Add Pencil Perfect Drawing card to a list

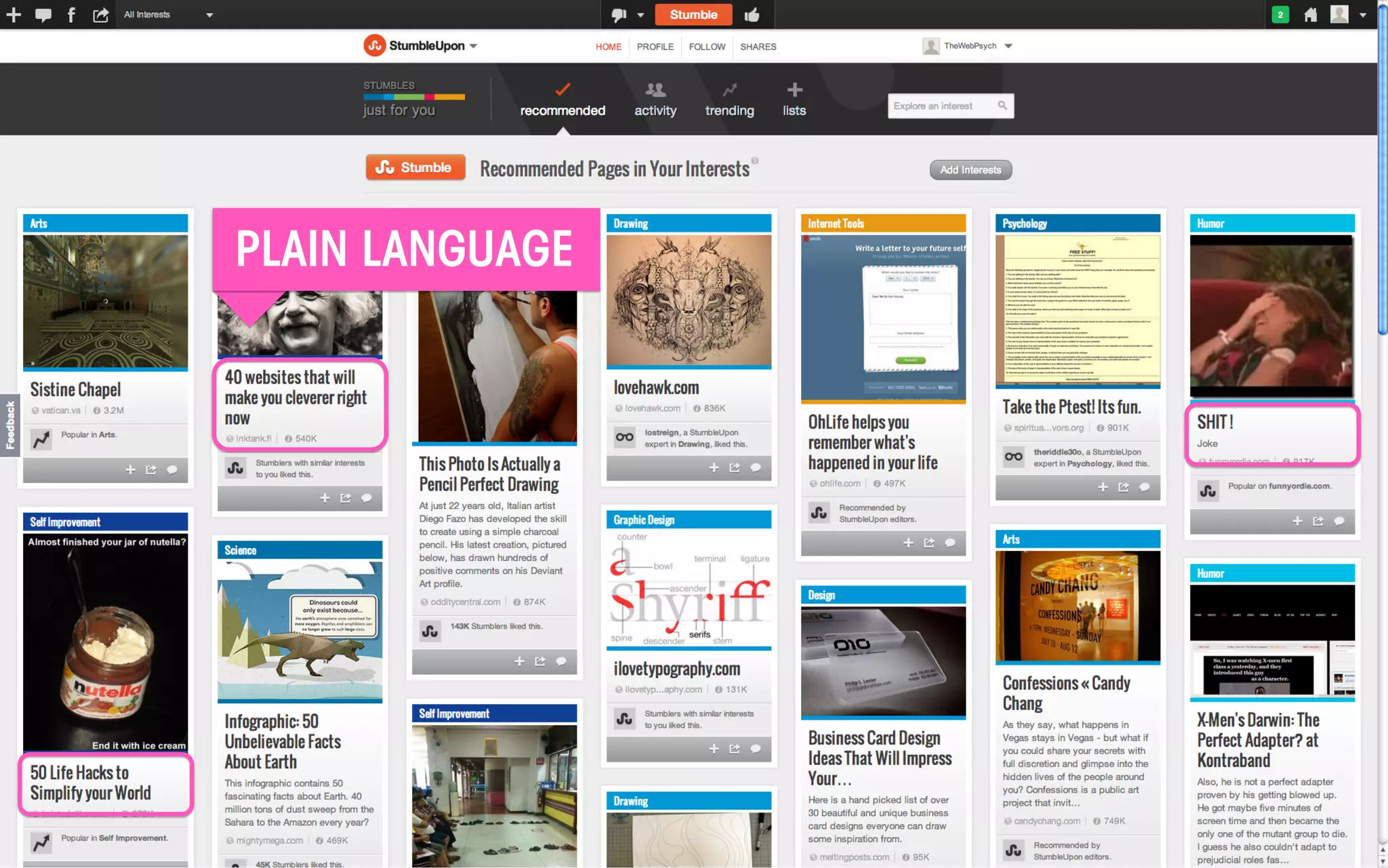pos(519,661)
